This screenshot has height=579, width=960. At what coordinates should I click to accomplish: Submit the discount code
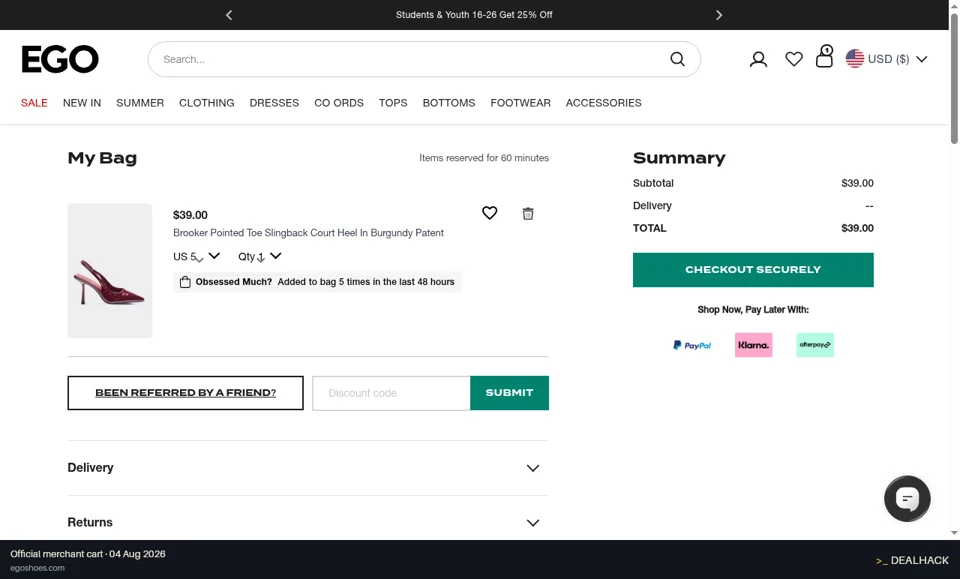click(509, 393)
